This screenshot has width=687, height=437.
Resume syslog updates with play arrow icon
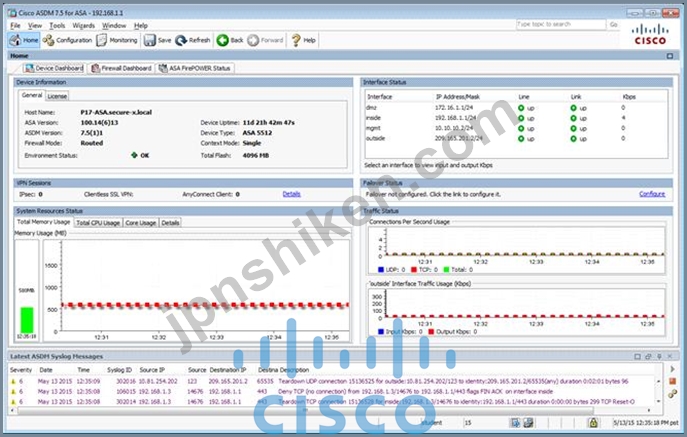click(673, 369)
